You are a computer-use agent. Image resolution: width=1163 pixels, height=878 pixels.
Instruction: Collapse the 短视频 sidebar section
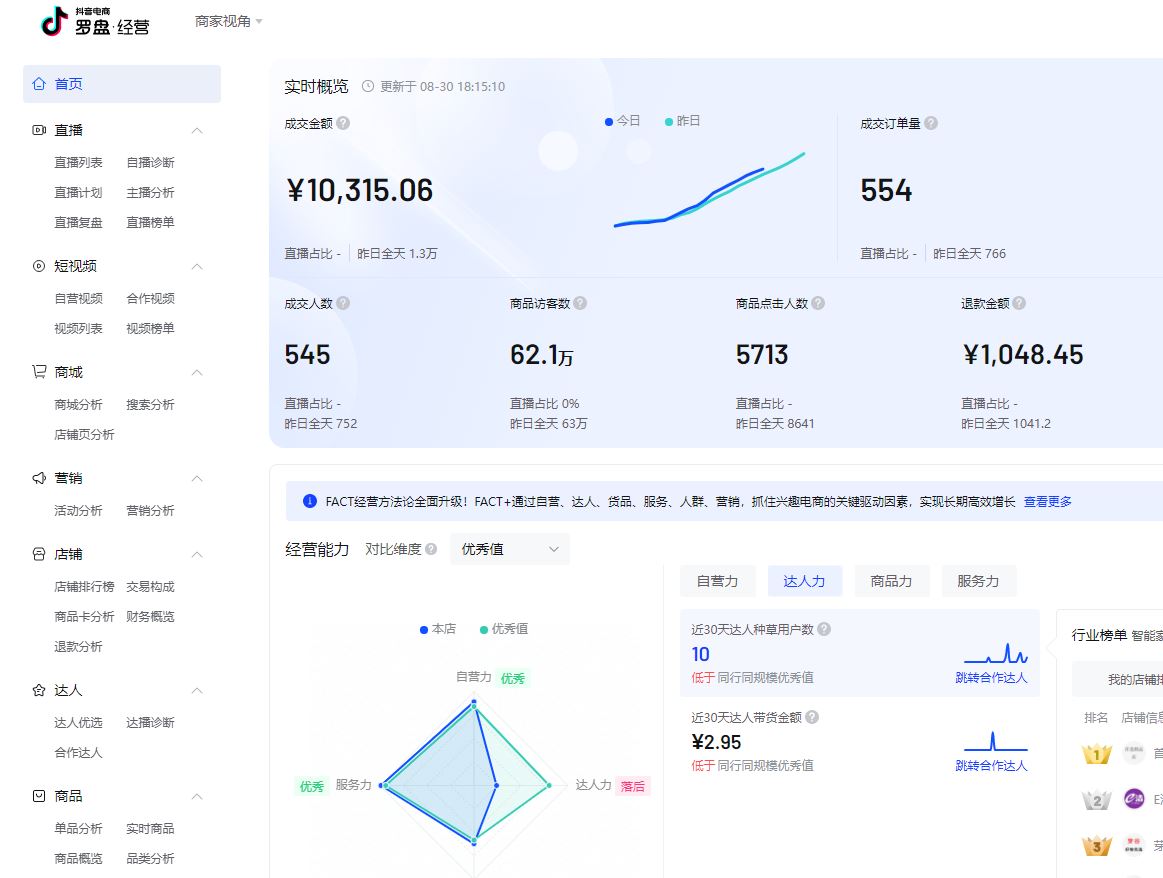(x=197, y=266)
